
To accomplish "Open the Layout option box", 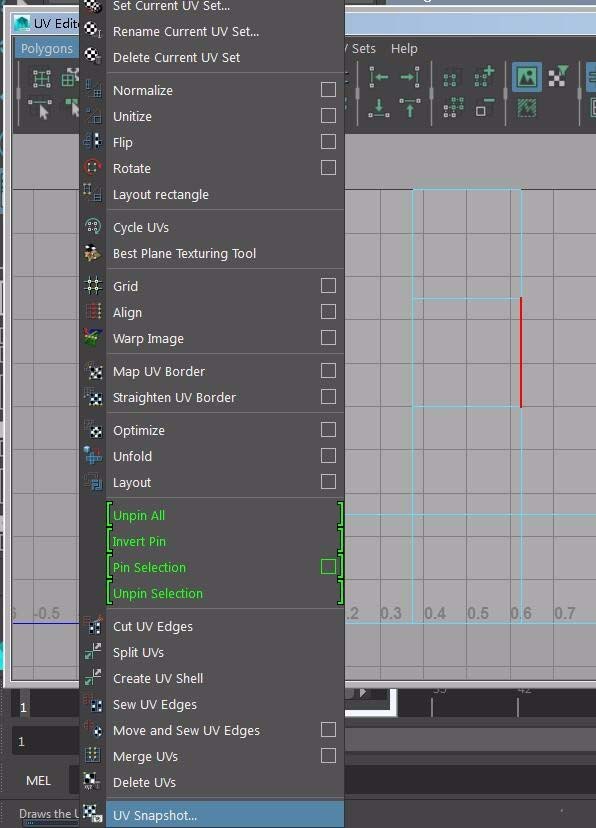I will [x=328, y=482].
